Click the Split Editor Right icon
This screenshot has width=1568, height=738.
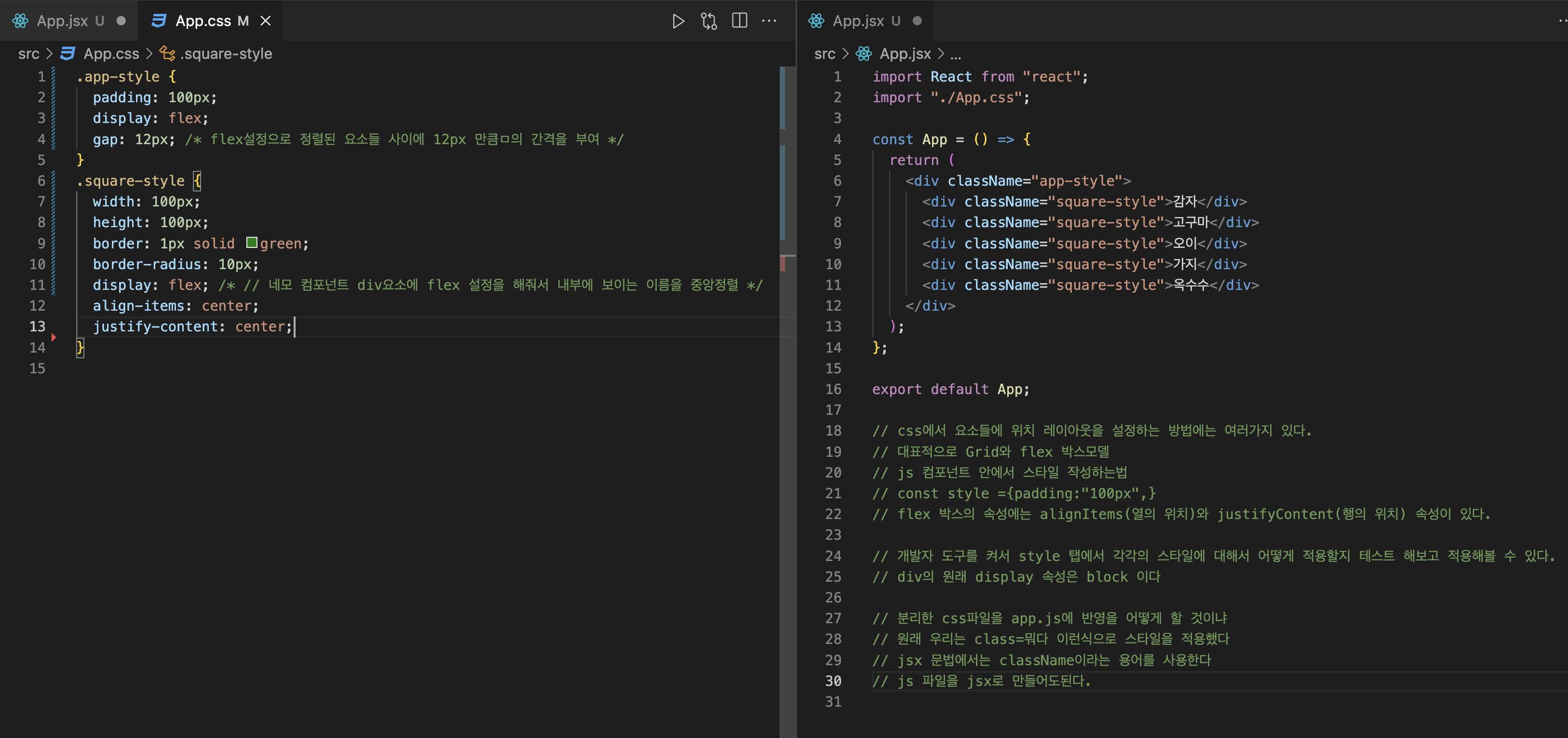(x=739, y=21)
